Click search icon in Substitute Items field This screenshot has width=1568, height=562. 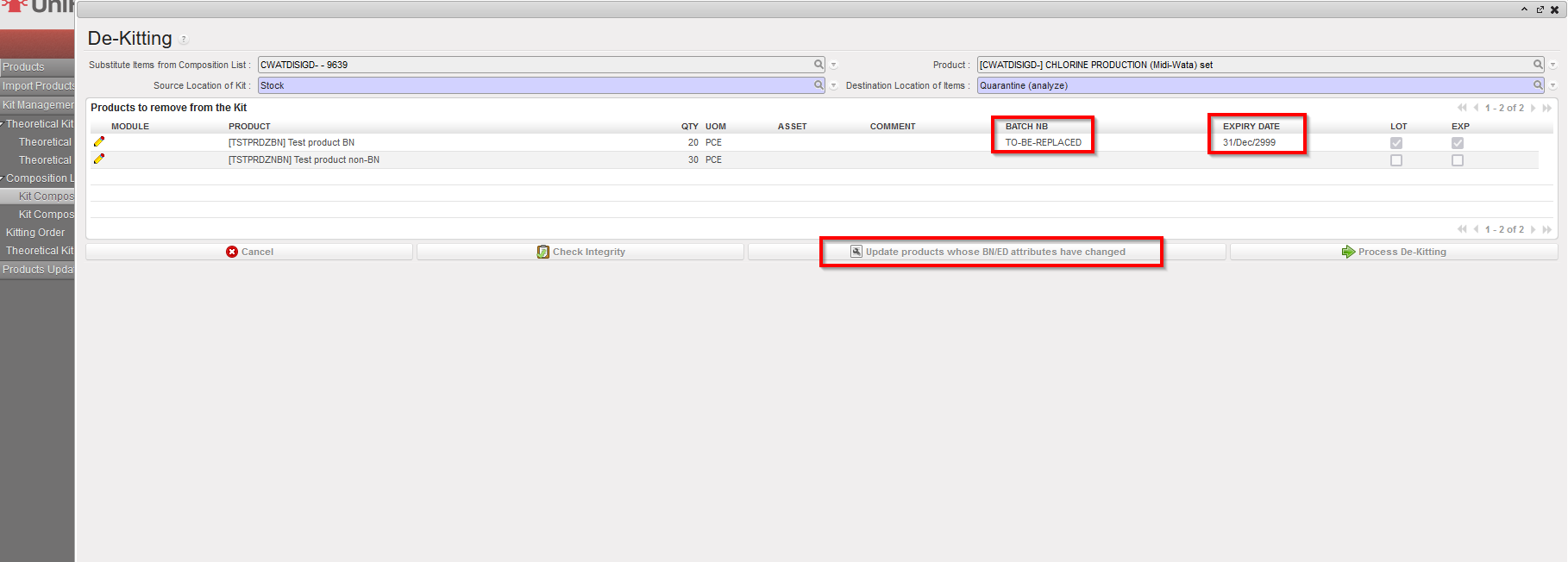(x=818, y=65)
